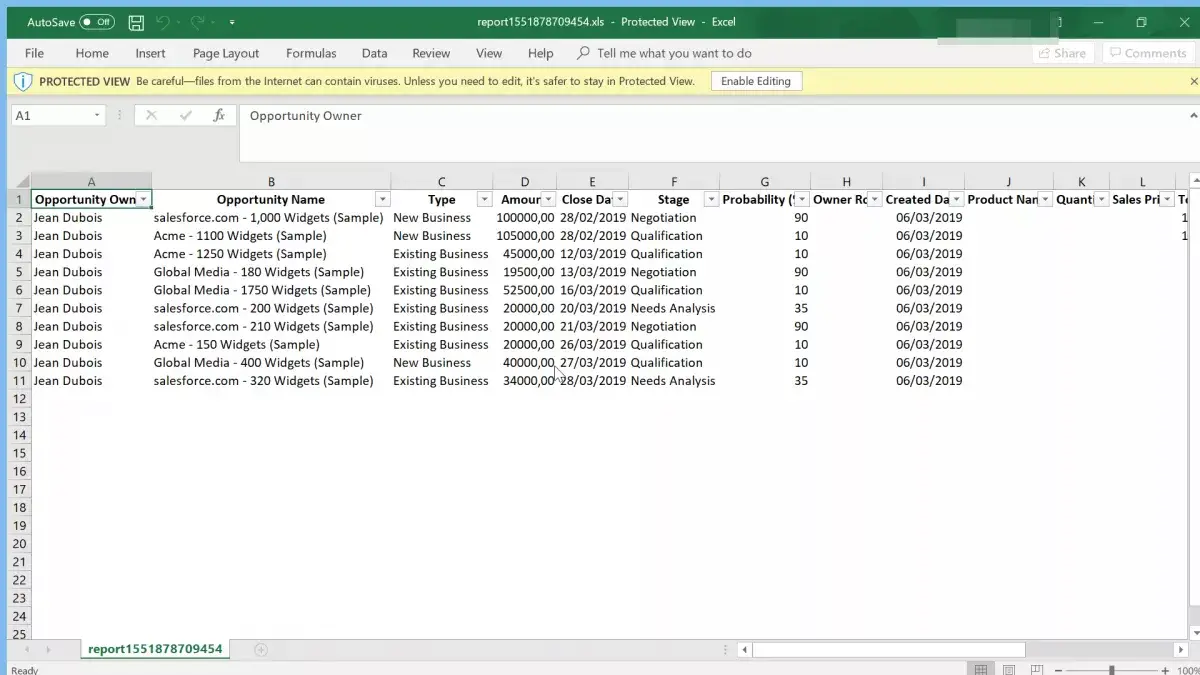The width and height of the screenshot is (1200, 675).
Task: Toggle the AutoSave switch
Action: click(97, 22)
